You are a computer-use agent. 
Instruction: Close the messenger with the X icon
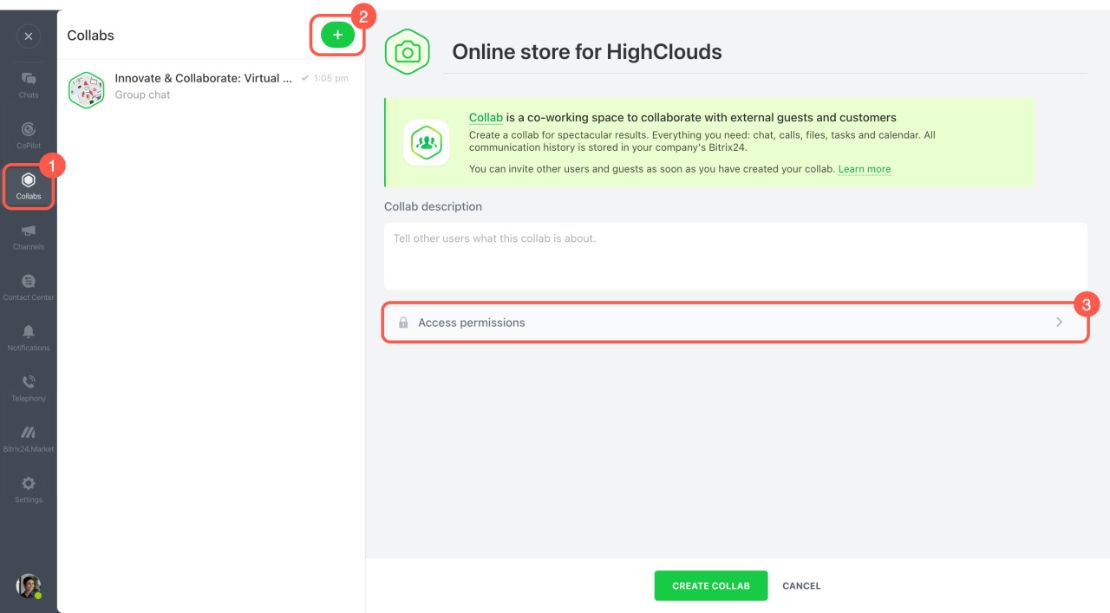[28, 36]
